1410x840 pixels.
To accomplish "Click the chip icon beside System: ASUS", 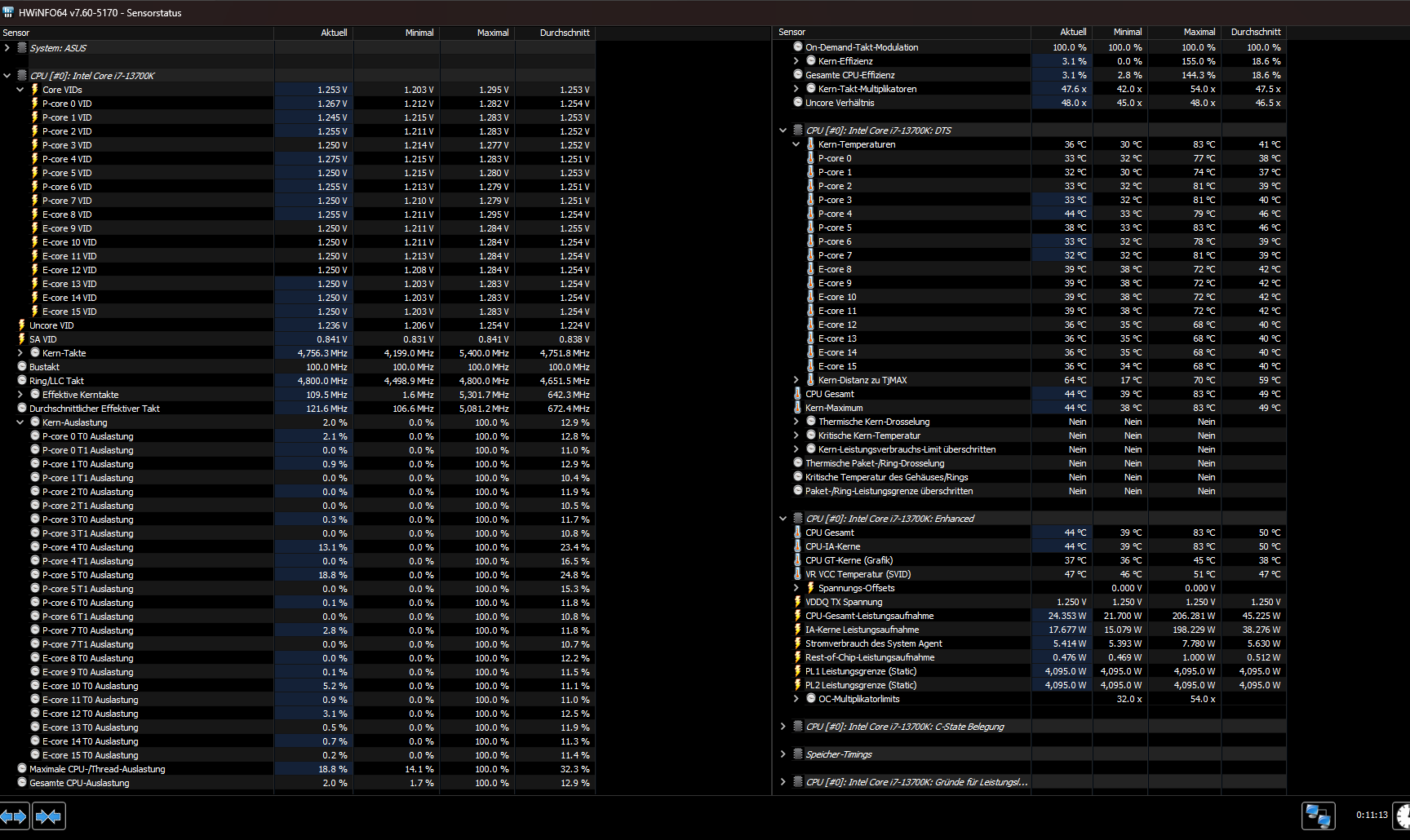I will (x=22, y=48).
